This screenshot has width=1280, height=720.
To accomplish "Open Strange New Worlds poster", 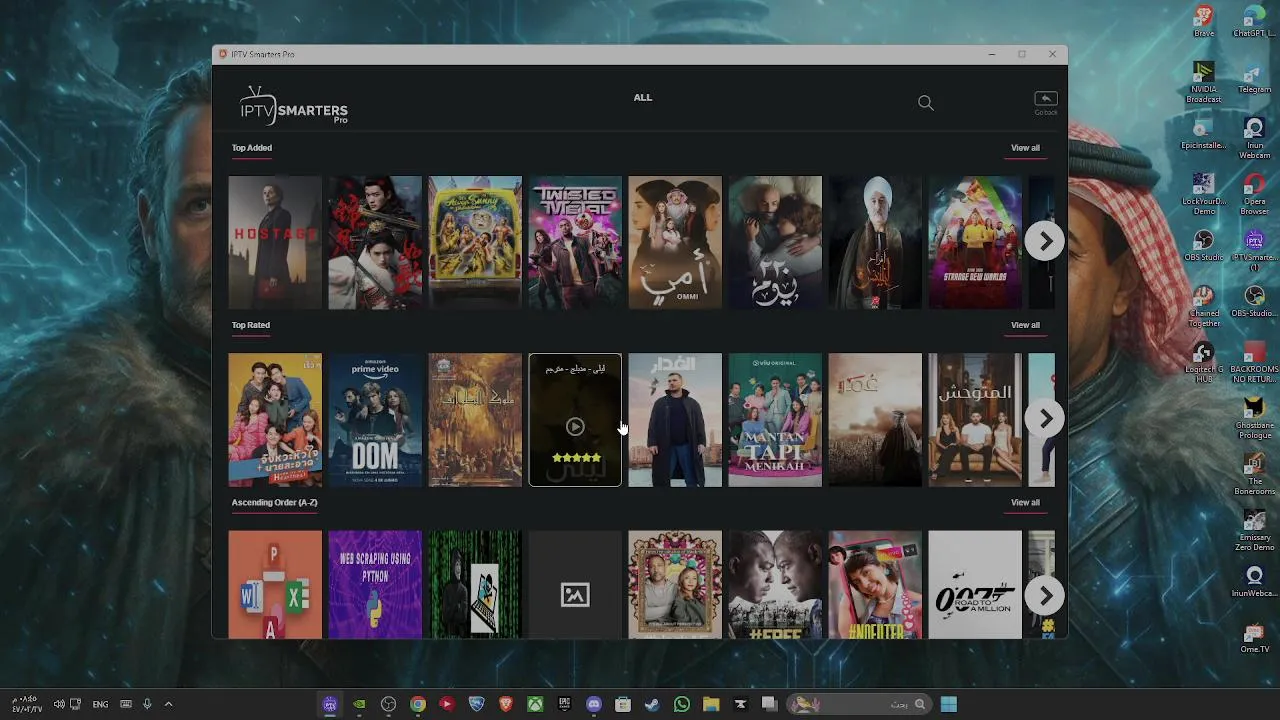I will [975, 243].
